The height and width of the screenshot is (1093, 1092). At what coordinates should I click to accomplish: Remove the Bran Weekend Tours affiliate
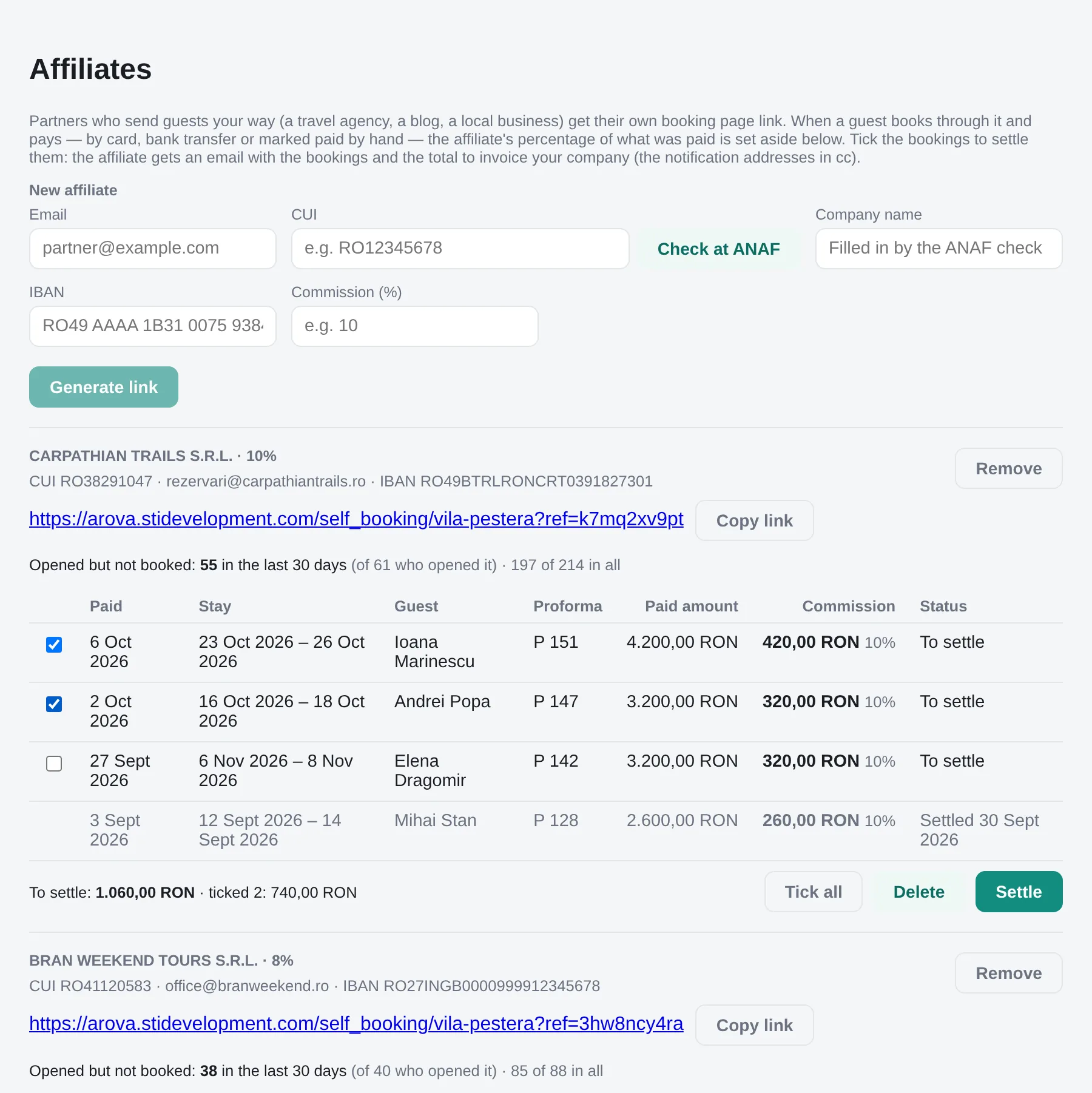click(x=1008, y=973)
